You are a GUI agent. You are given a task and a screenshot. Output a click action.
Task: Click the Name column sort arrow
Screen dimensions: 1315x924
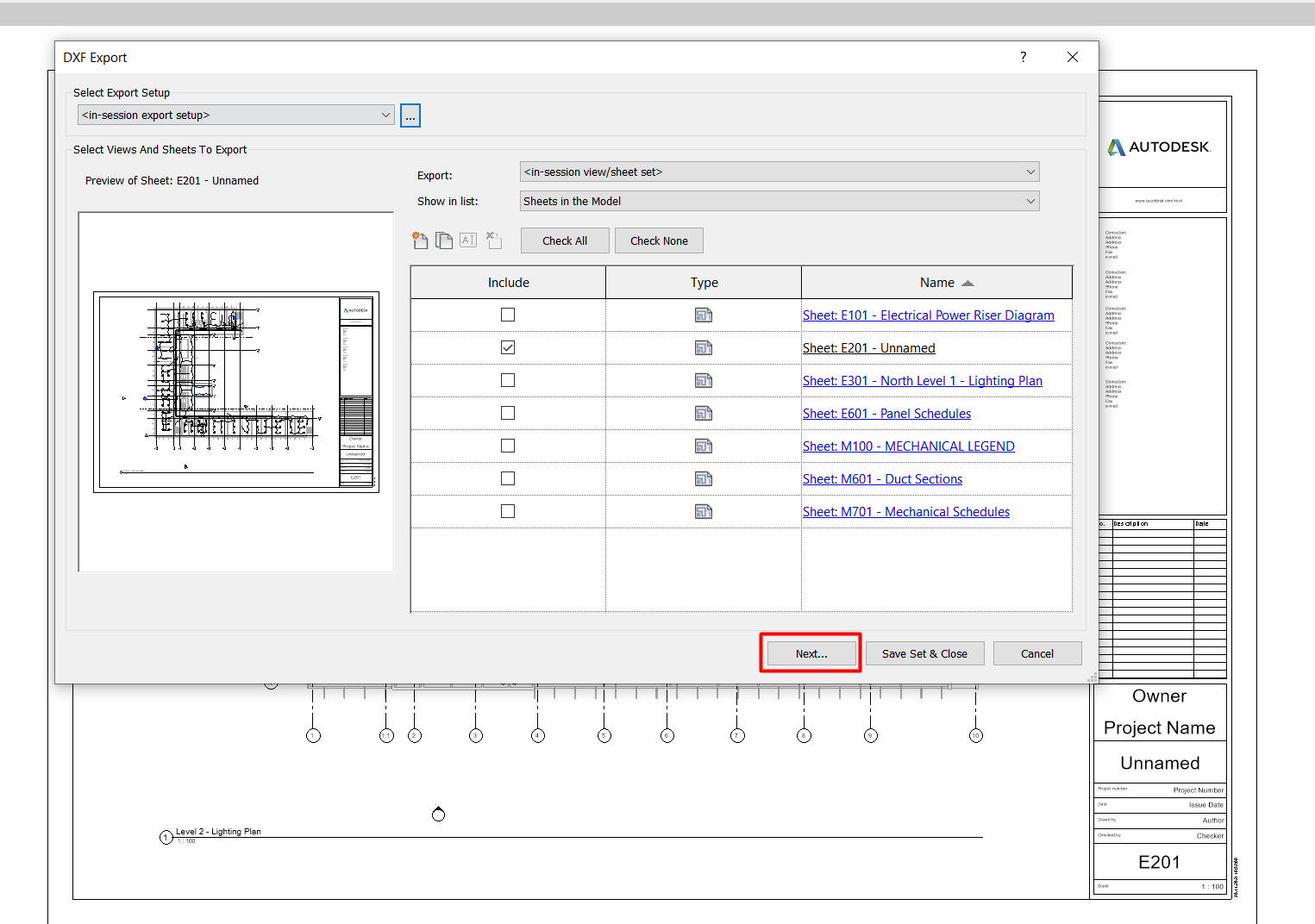click(x=967, y=284)
